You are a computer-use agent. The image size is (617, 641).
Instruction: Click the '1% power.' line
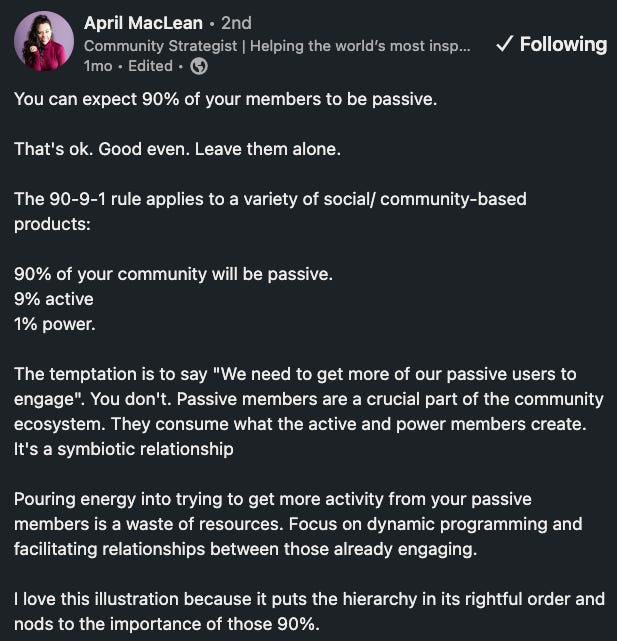(55, 325)
